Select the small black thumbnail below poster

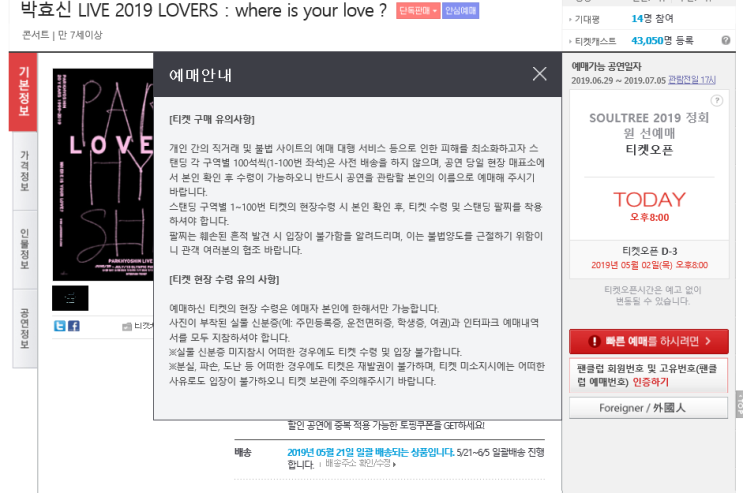pyautogui.click(x=70, y=298)
